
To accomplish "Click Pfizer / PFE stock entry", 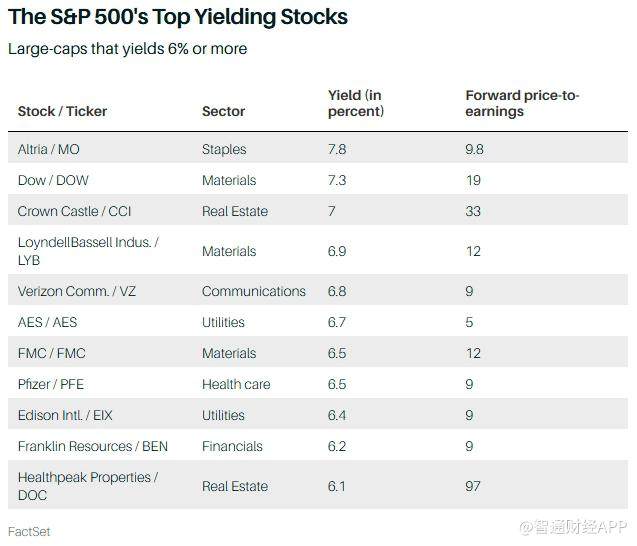I will (52, 384).
